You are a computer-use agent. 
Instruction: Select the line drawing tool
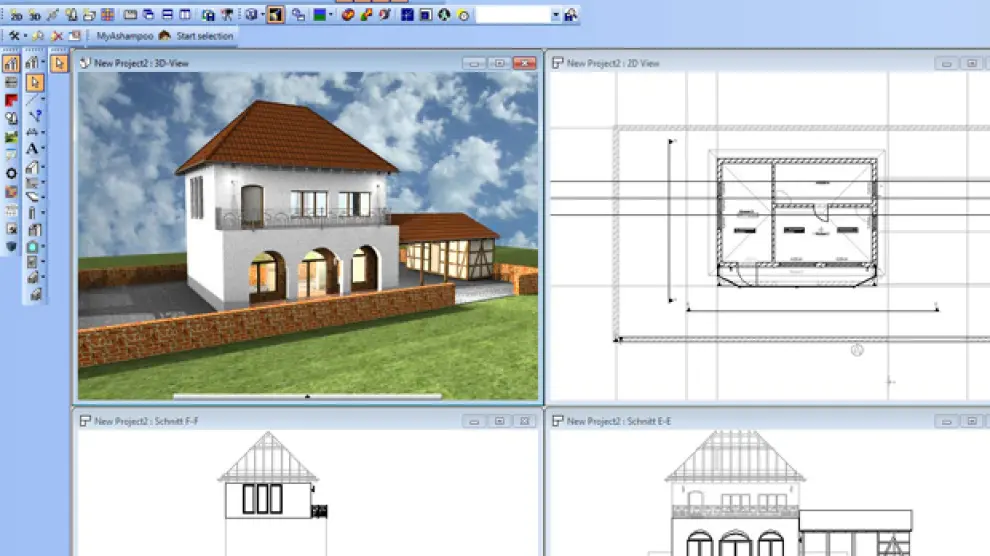33,99
